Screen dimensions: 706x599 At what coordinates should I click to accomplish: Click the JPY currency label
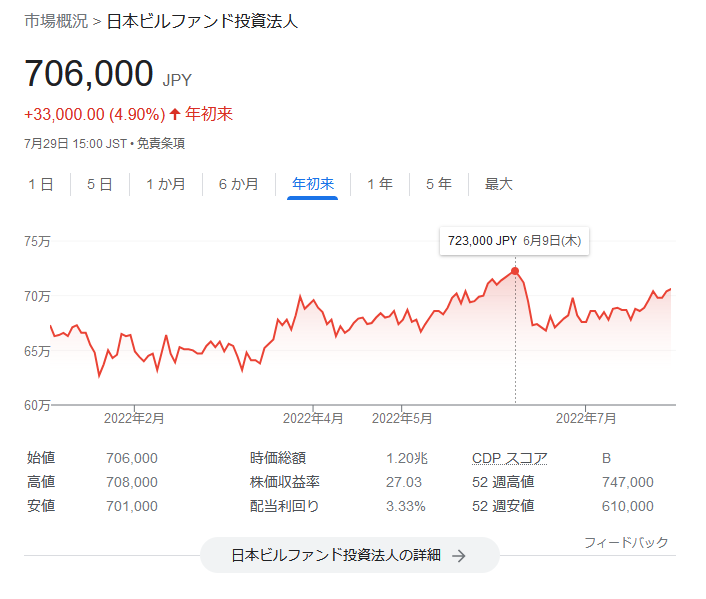click(177, 81)
